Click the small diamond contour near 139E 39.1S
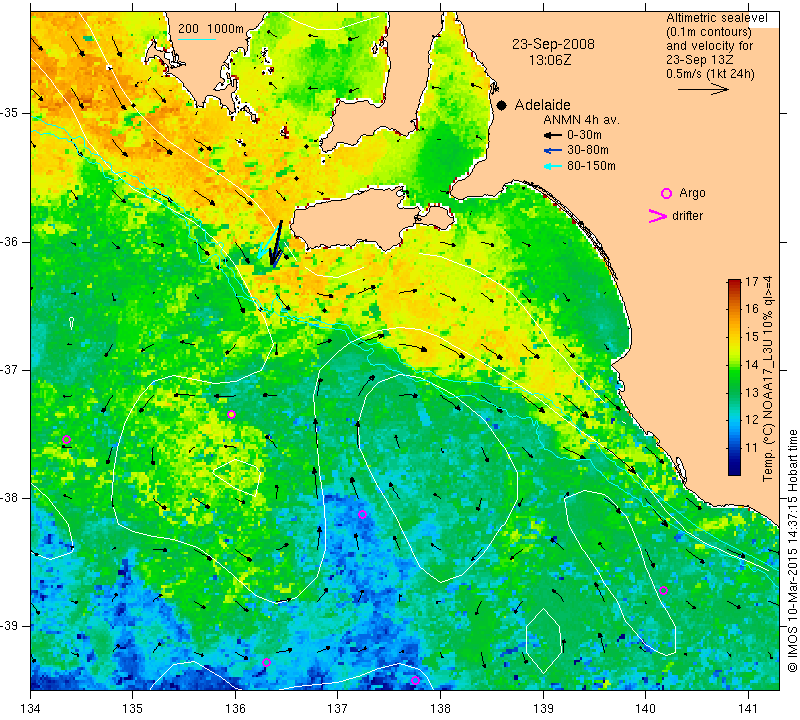 point(544,640)
